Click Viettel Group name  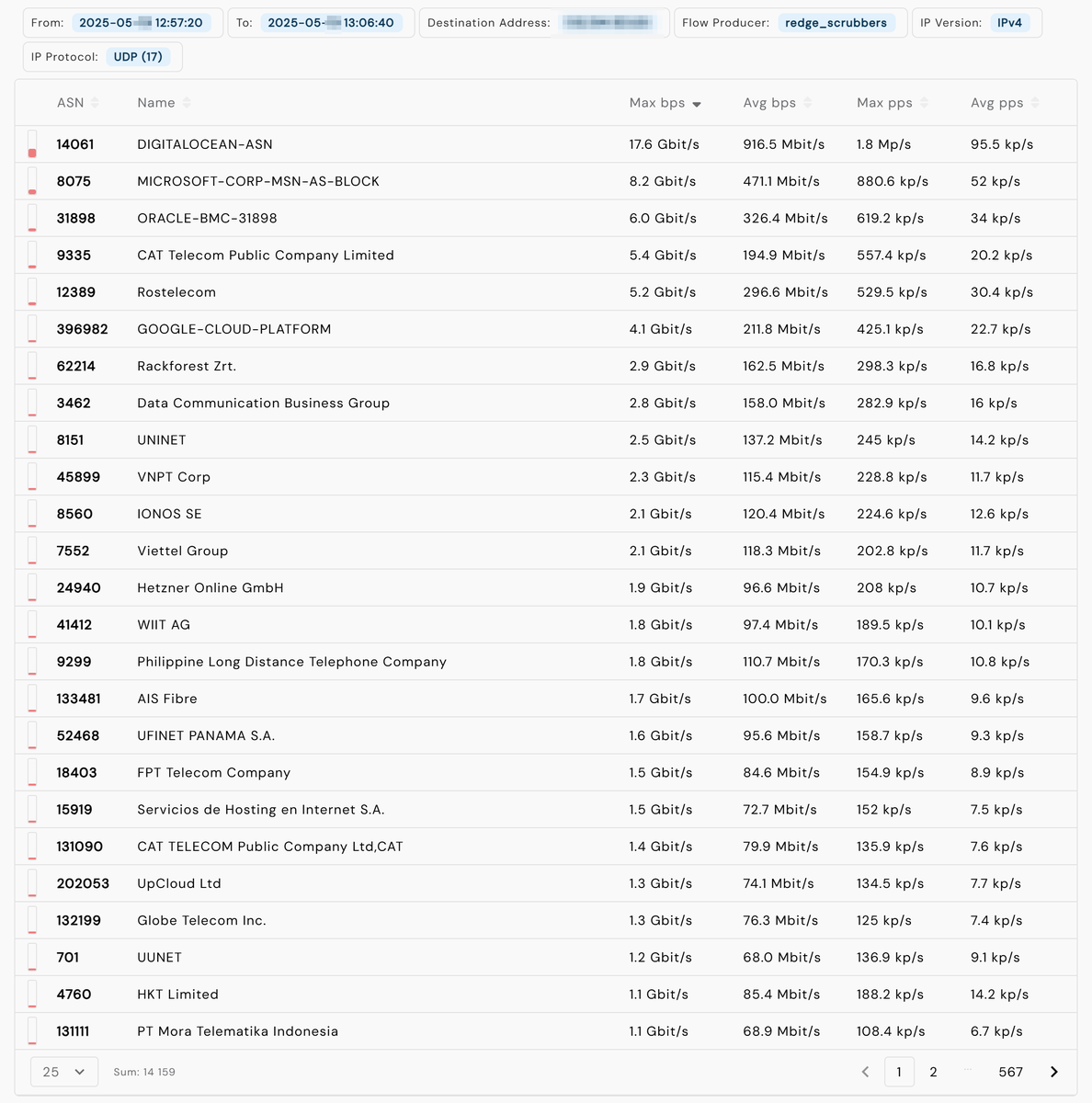(183, 551)
